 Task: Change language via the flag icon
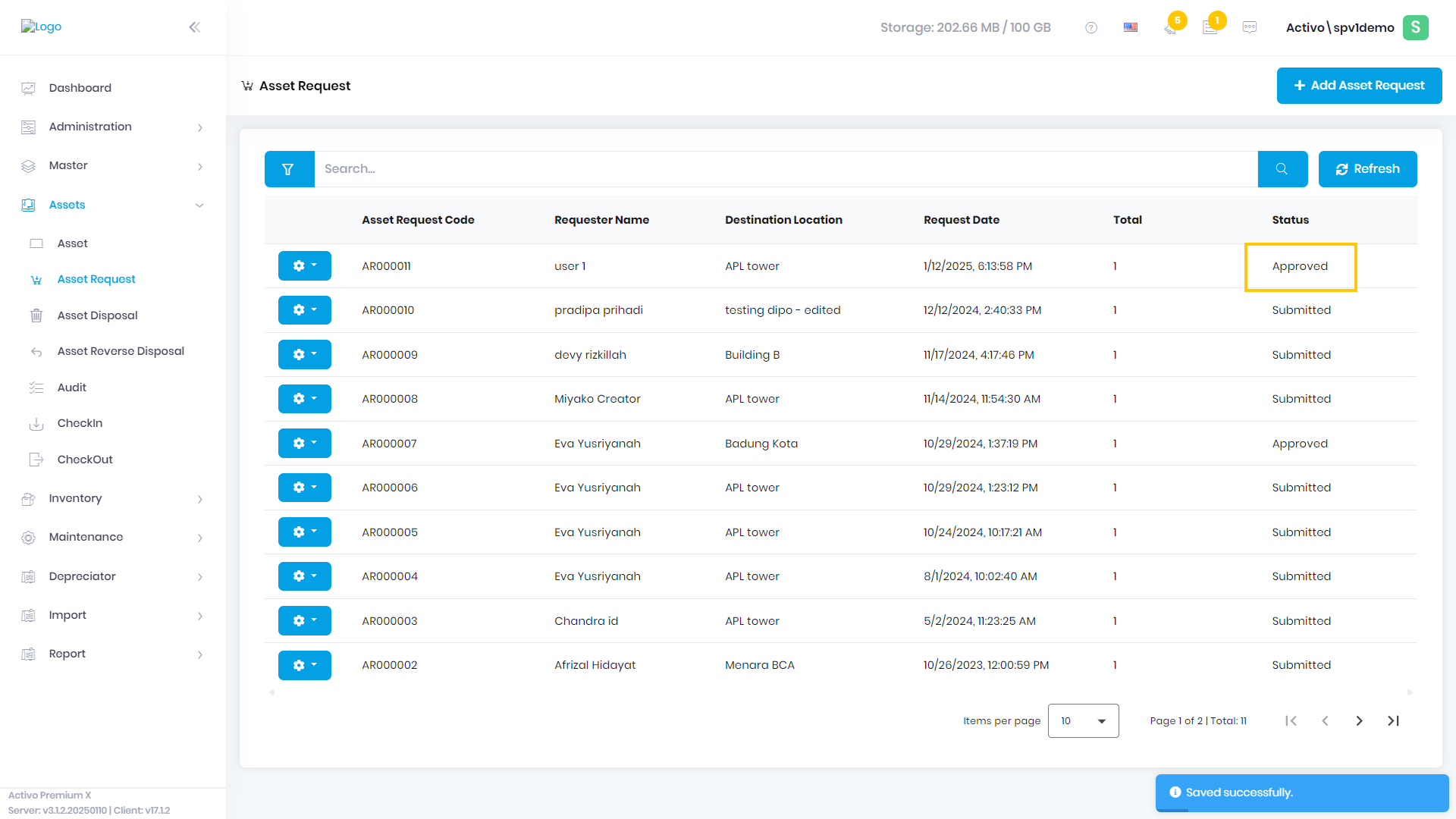coord(1131,28)
